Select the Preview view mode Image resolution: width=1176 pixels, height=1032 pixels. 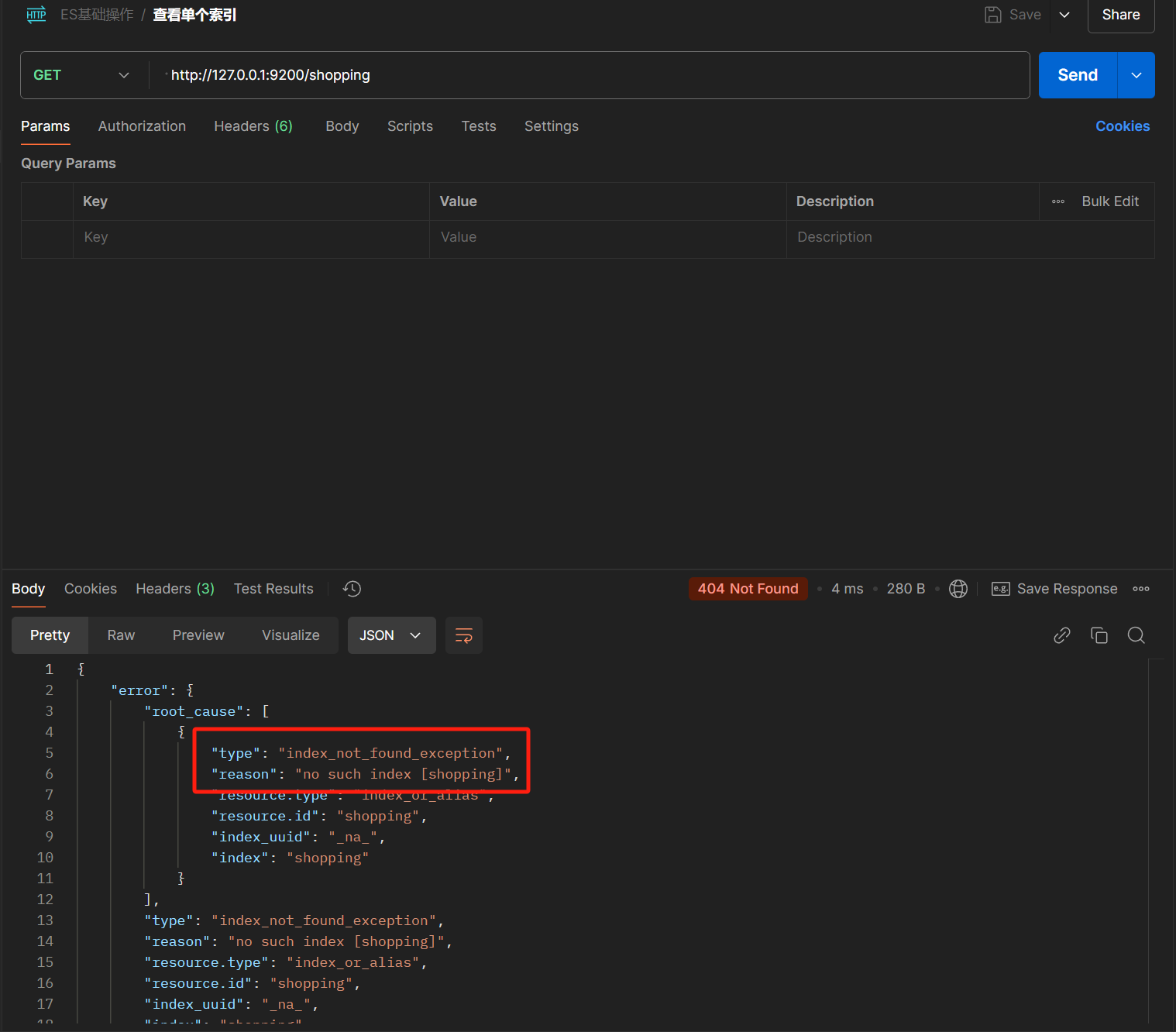(198, 635)
